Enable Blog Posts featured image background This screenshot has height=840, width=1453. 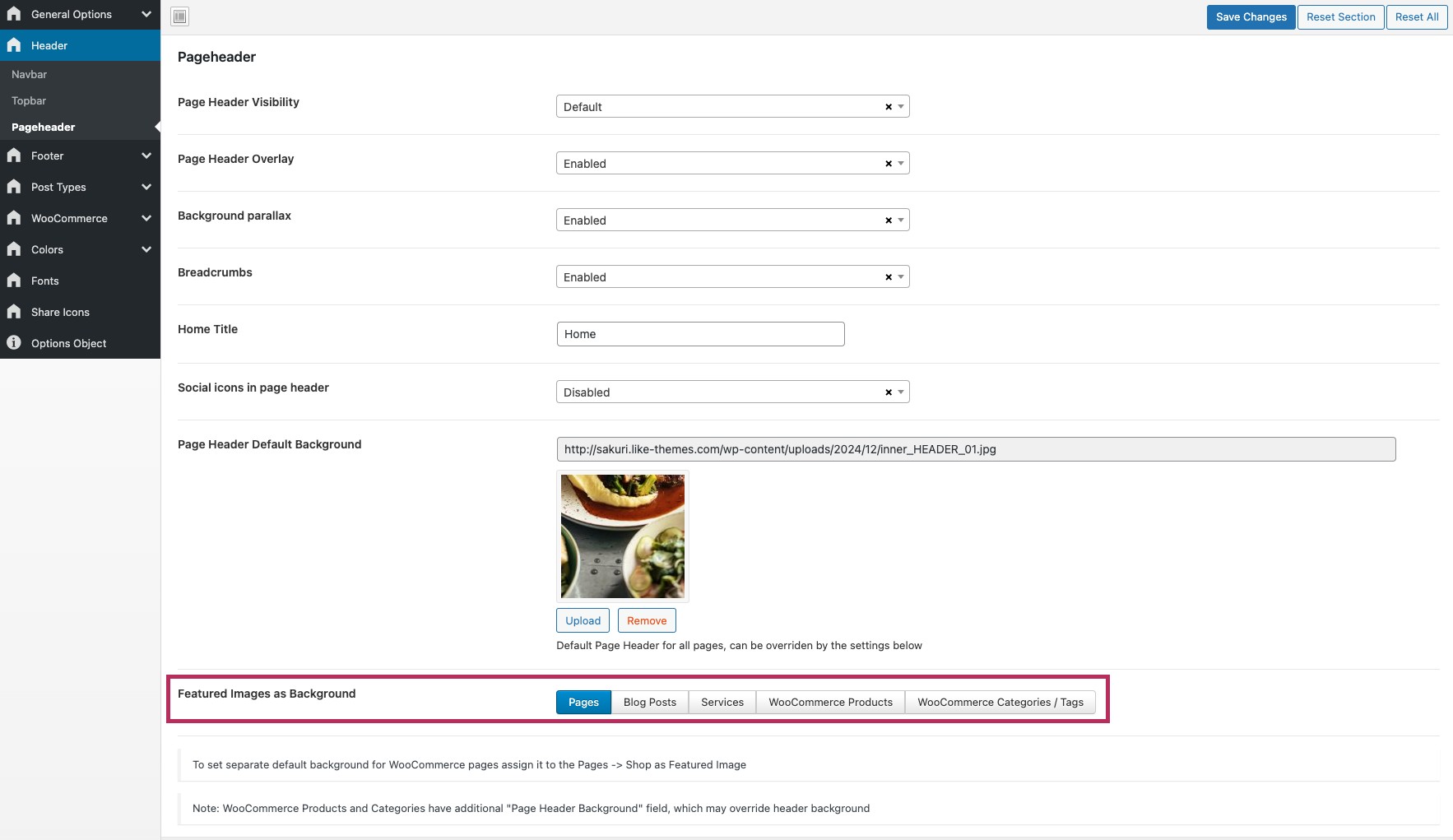click(649, 702)
